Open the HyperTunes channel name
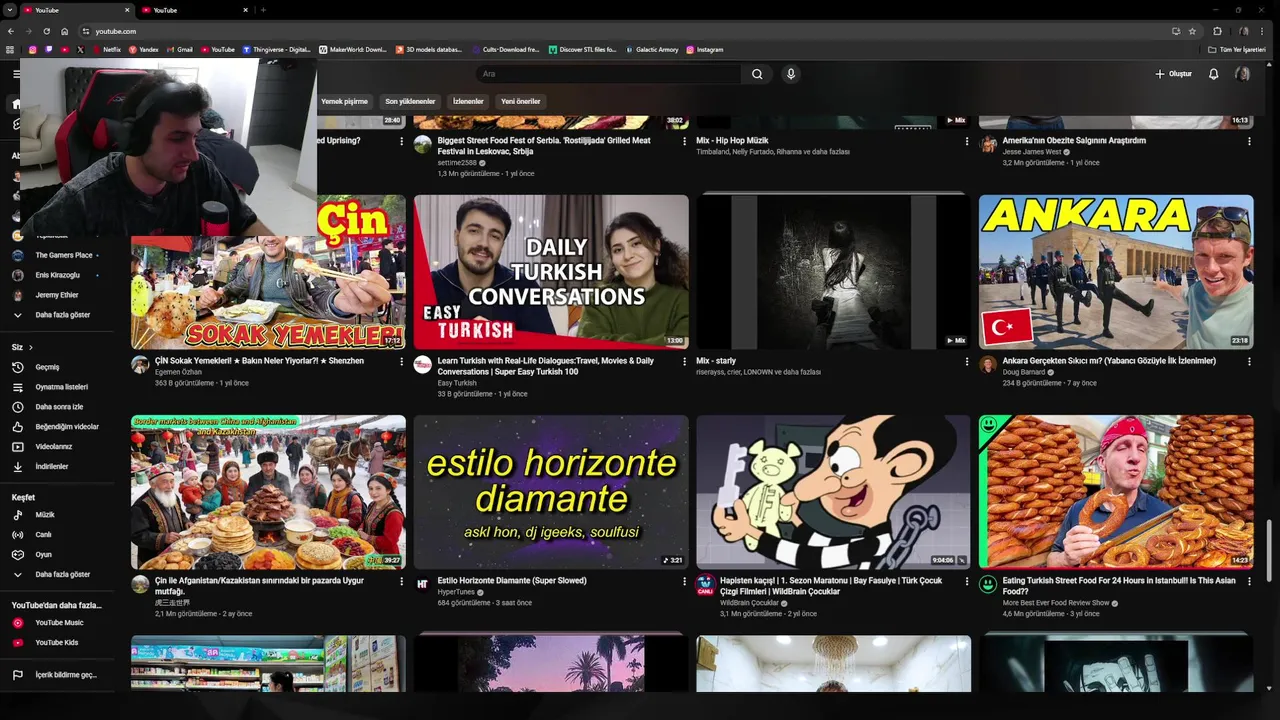This screenshot has height=720, width=1280. click(x=456, y=592)
